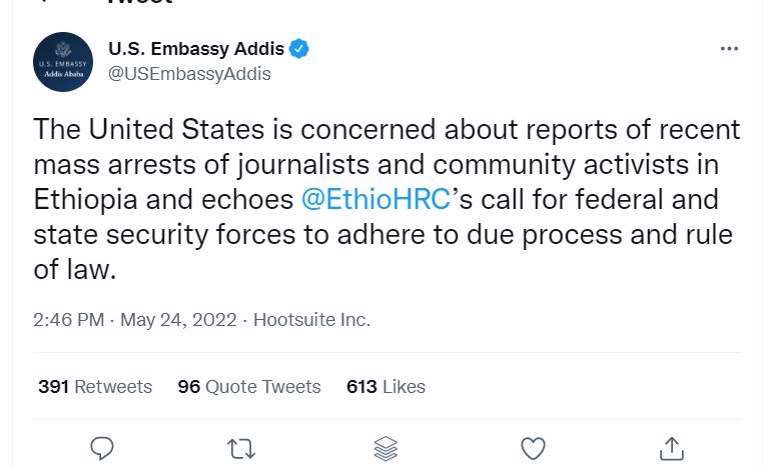Image resolution: width=763 pixels, height=467 pixels.
Task: Click the reply speech bubble icon
Action: 102,448
